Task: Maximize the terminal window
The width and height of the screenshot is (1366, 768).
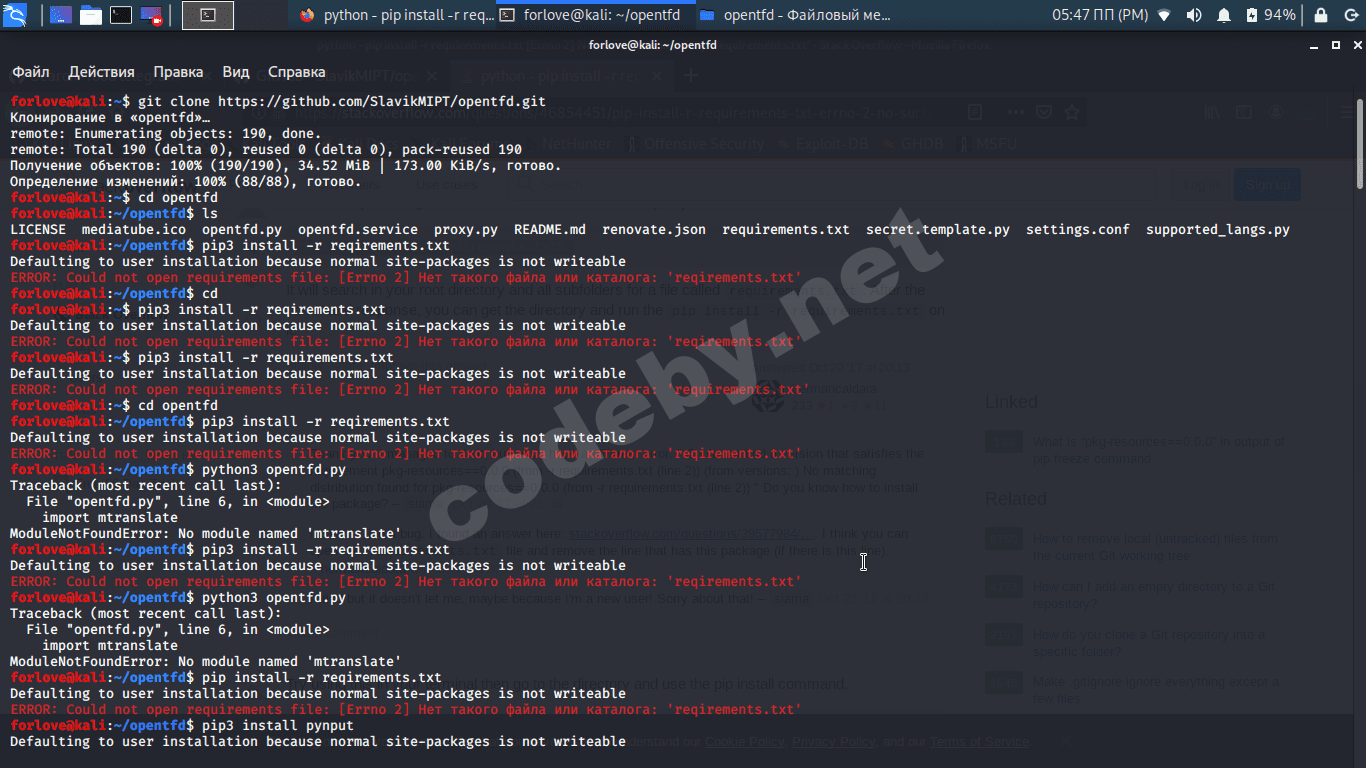Action: [x=1334, y=45]
